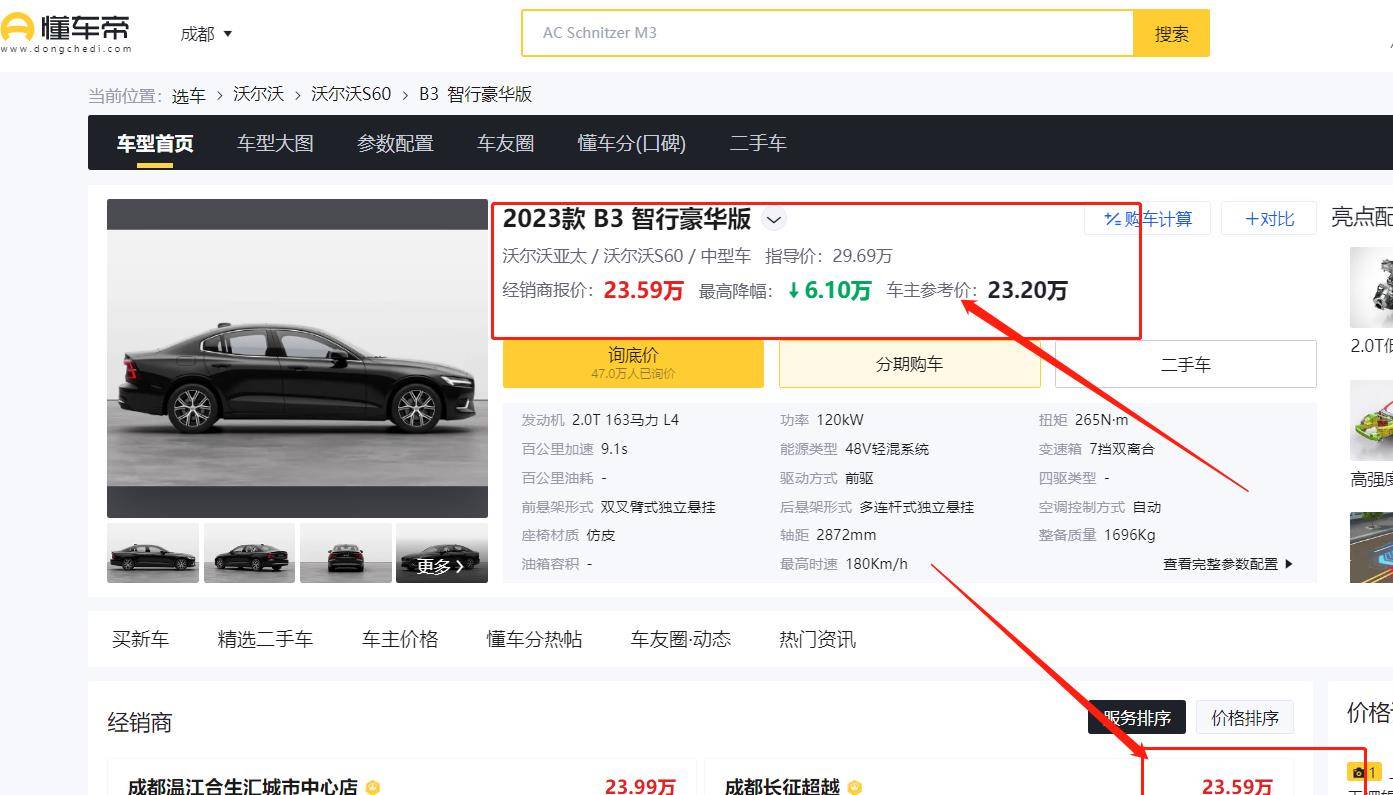
Task: Click the yellow 询底价 button
Action: point(633,364)
